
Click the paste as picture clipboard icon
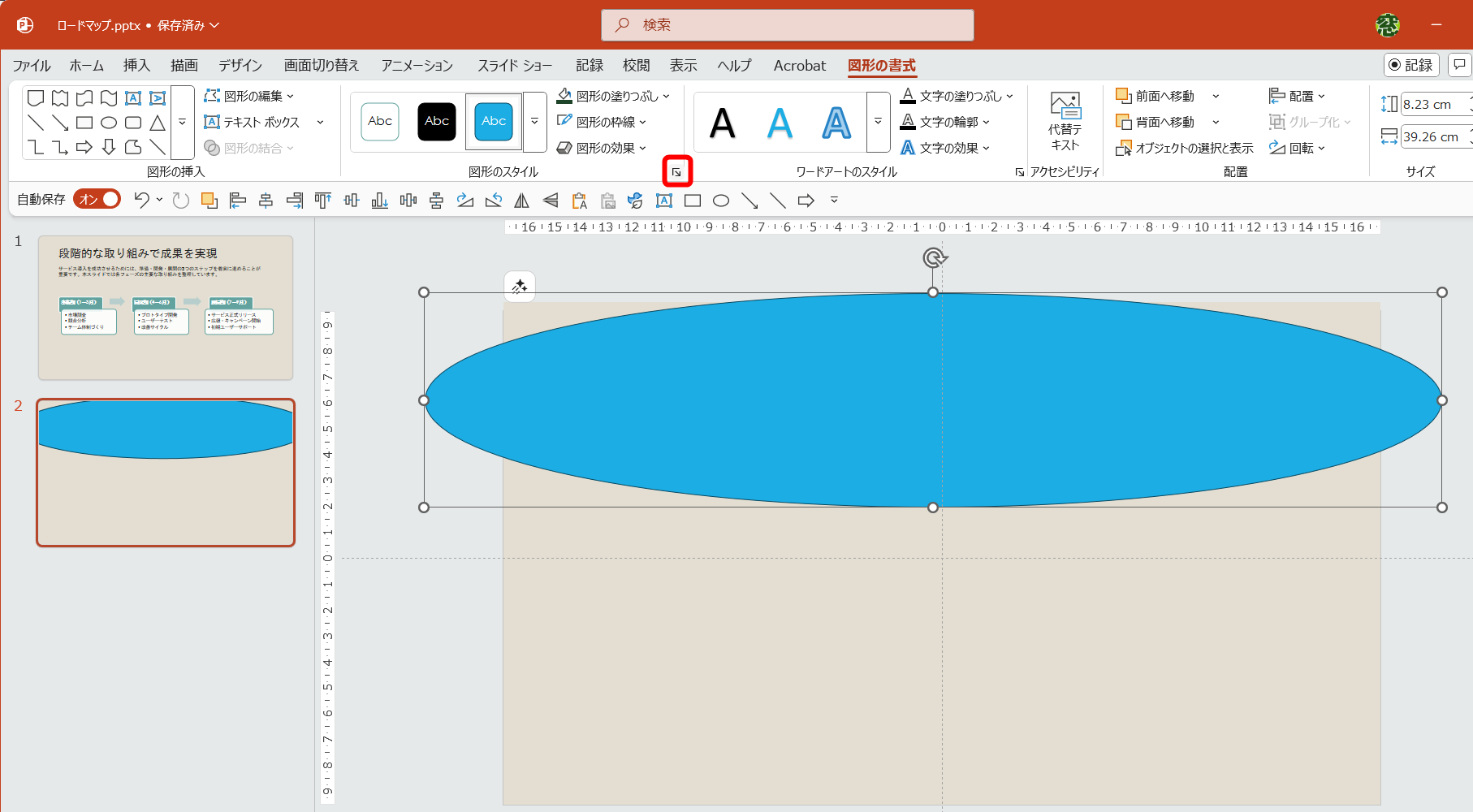click(x=607, y=201)
